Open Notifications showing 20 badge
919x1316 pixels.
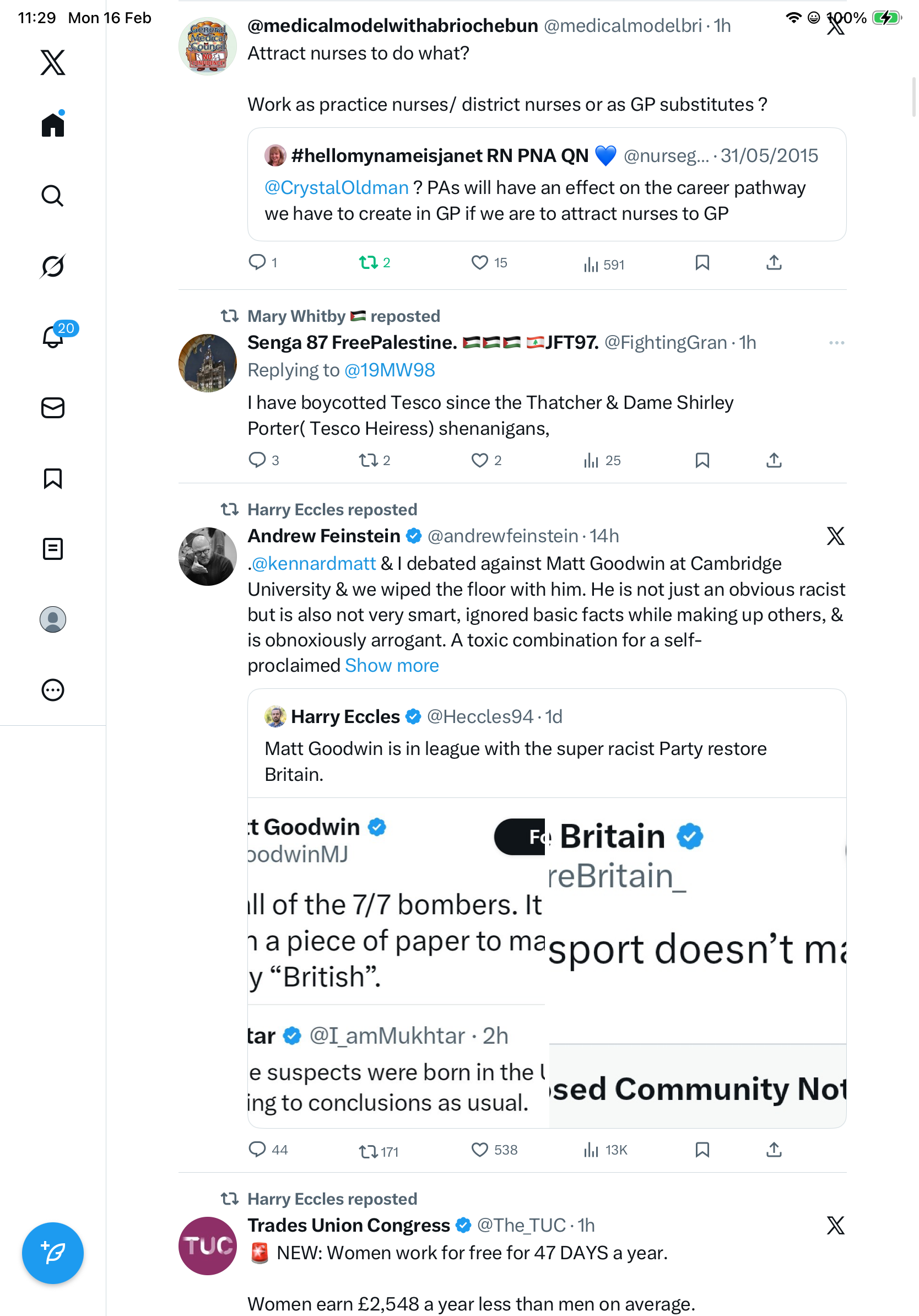pyautogui.click(x=53, y=337)
